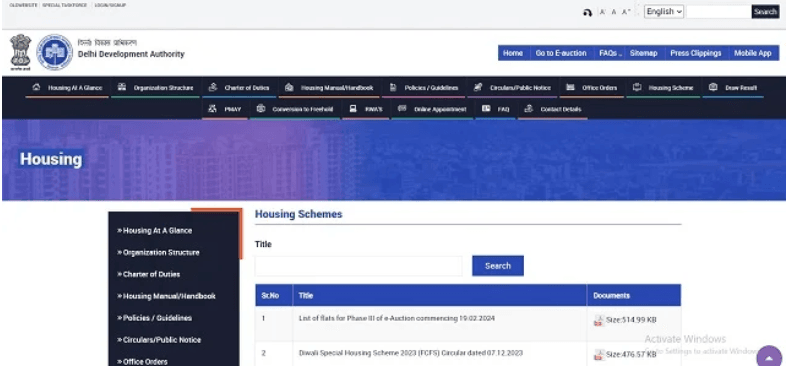Click the top-bar FAQ nav icon
The image size is (786, 371).
(x=486, y=109)
